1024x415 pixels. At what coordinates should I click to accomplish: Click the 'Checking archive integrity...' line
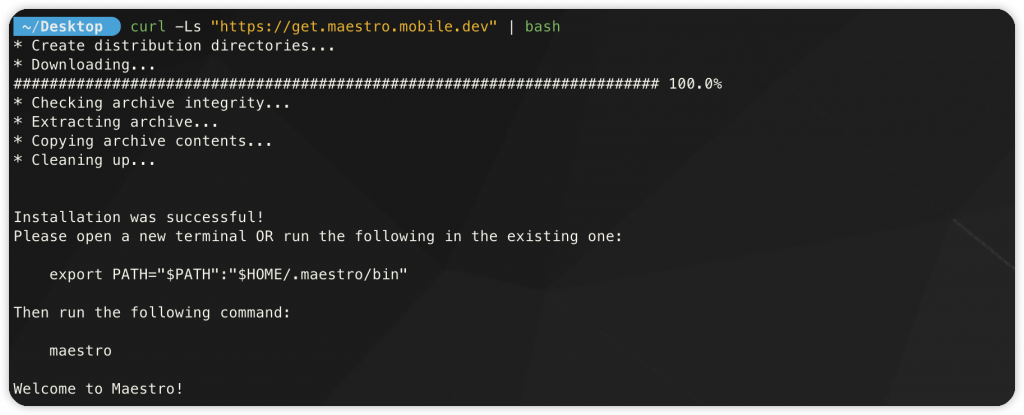pos(152,103)
